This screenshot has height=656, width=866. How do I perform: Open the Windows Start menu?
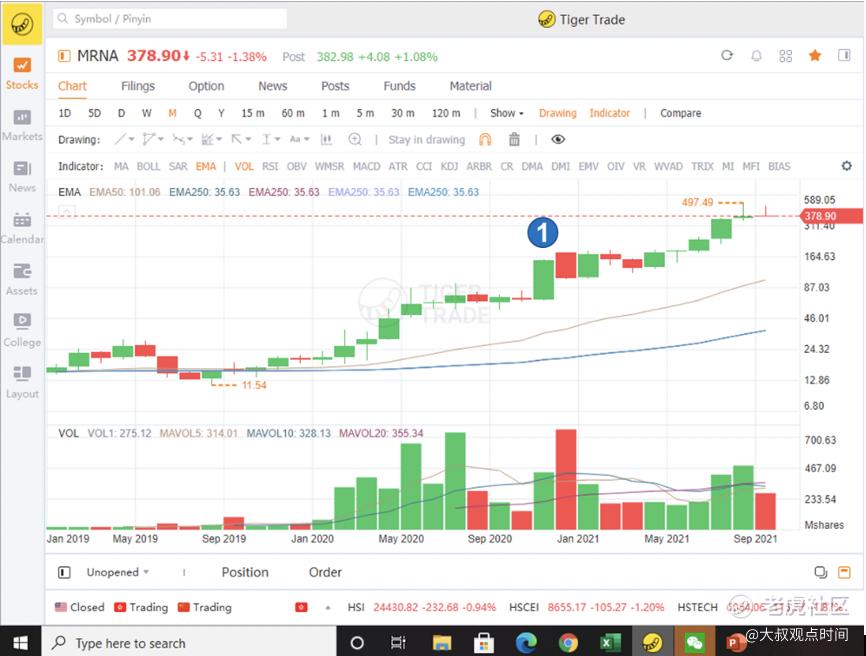pos(20,643)
